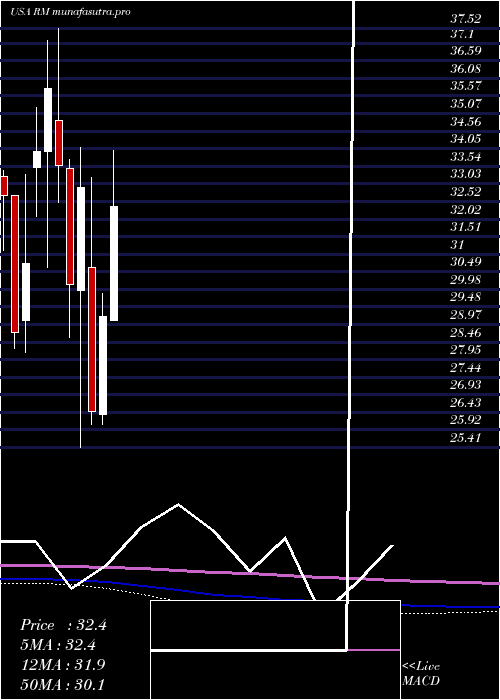Click the 36.08 price axis label

pyautogui.click(x=466, y=69)
